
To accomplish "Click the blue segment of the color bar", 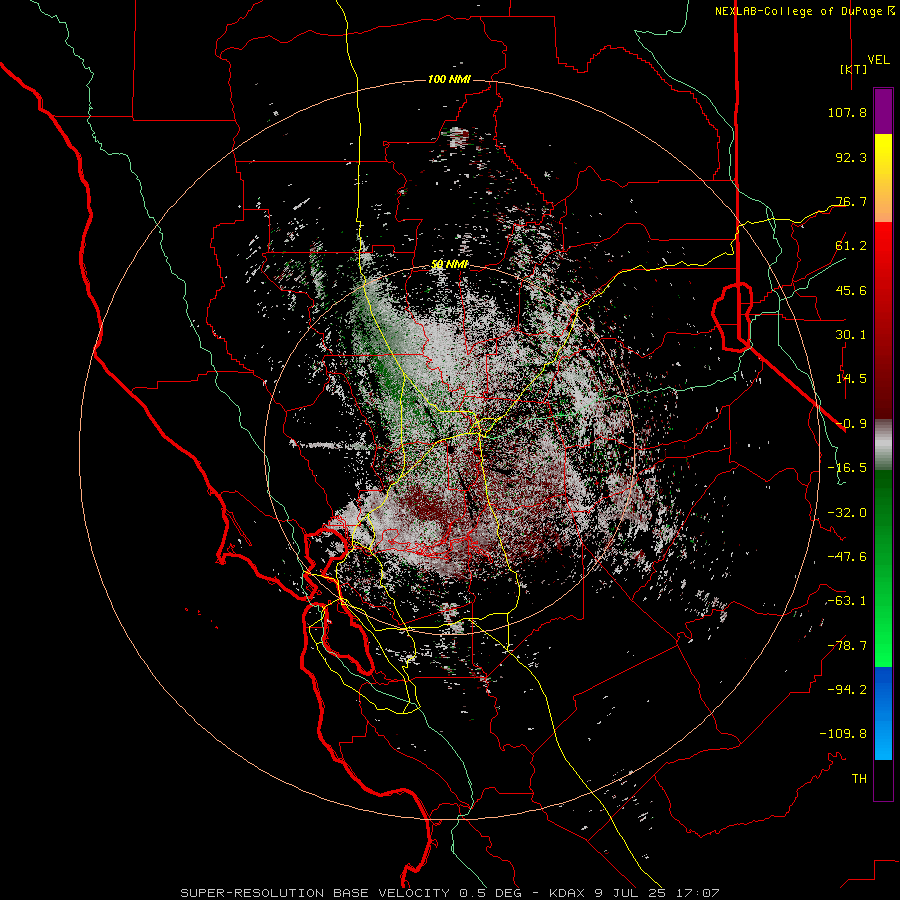I will click(x=883, y=713).
